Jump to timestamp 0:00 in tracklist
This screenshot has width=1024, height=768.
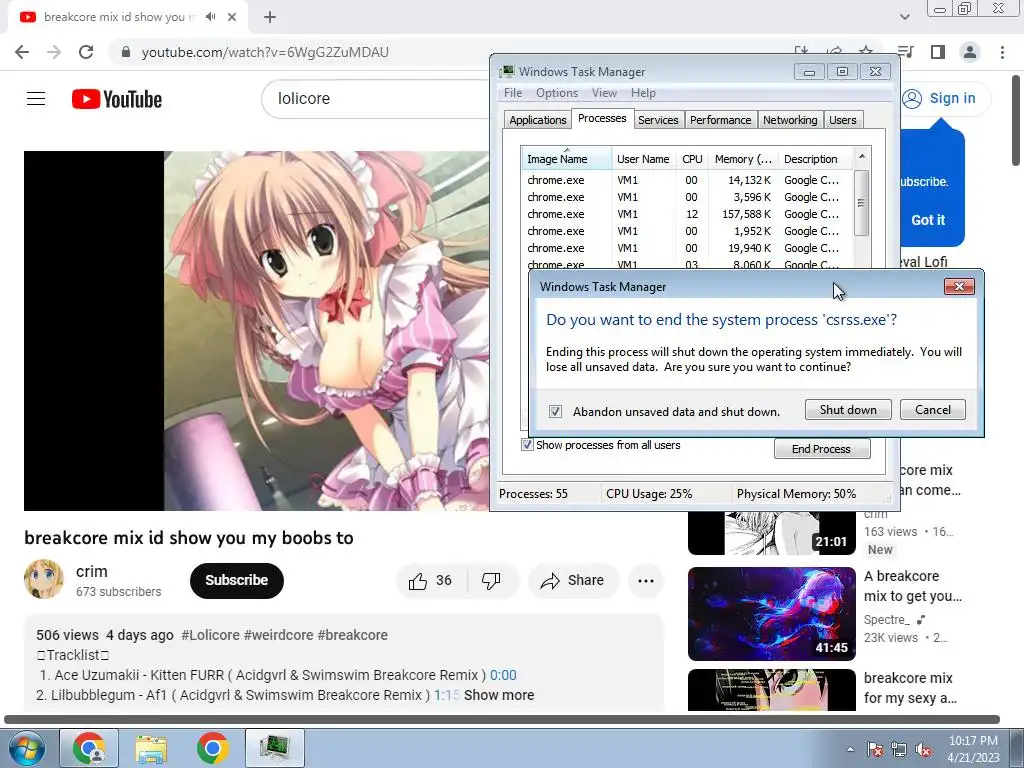click(503, 675)
